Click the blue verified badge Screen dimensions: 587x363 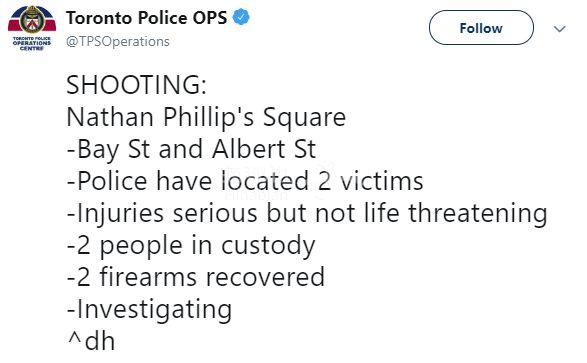pos(241,17)
